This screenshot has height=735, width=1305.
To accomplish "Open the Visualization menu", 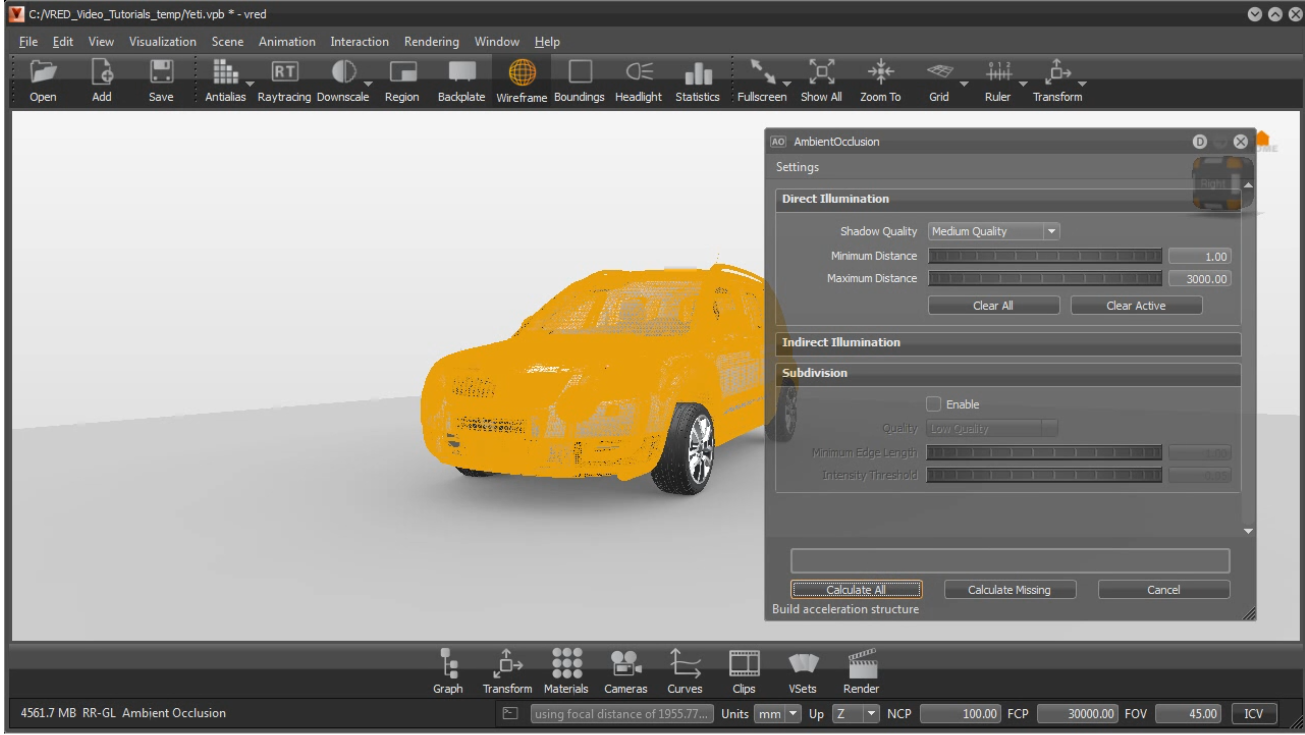I will pyautogui.click(x=163, y=42).
